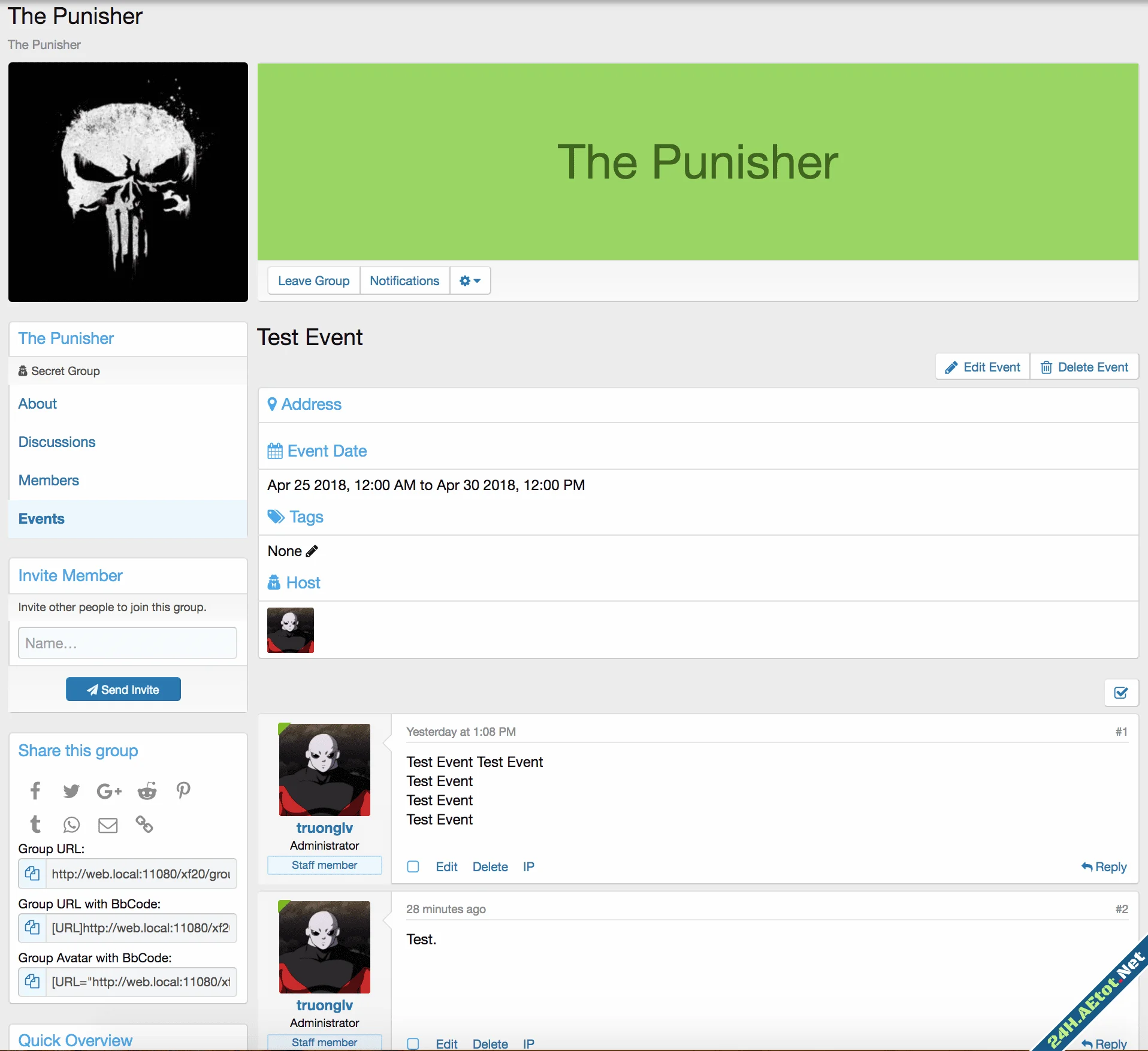Reply to post #1
The width and height of the screenshot is (1148, 1051).
tap(1104, 866)
